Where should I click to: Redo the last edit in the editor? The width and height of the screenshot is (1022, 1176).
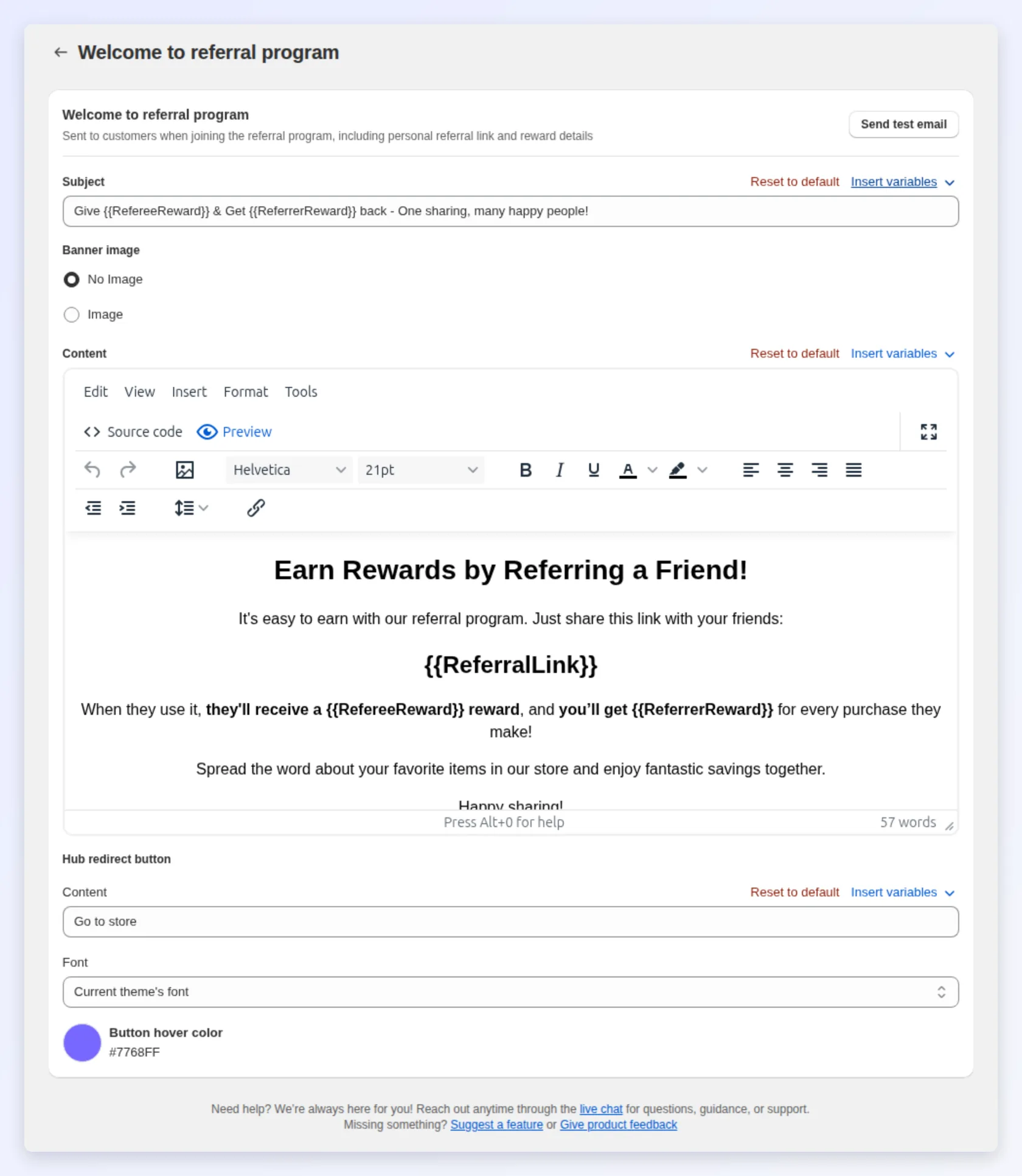click(128, 470)
